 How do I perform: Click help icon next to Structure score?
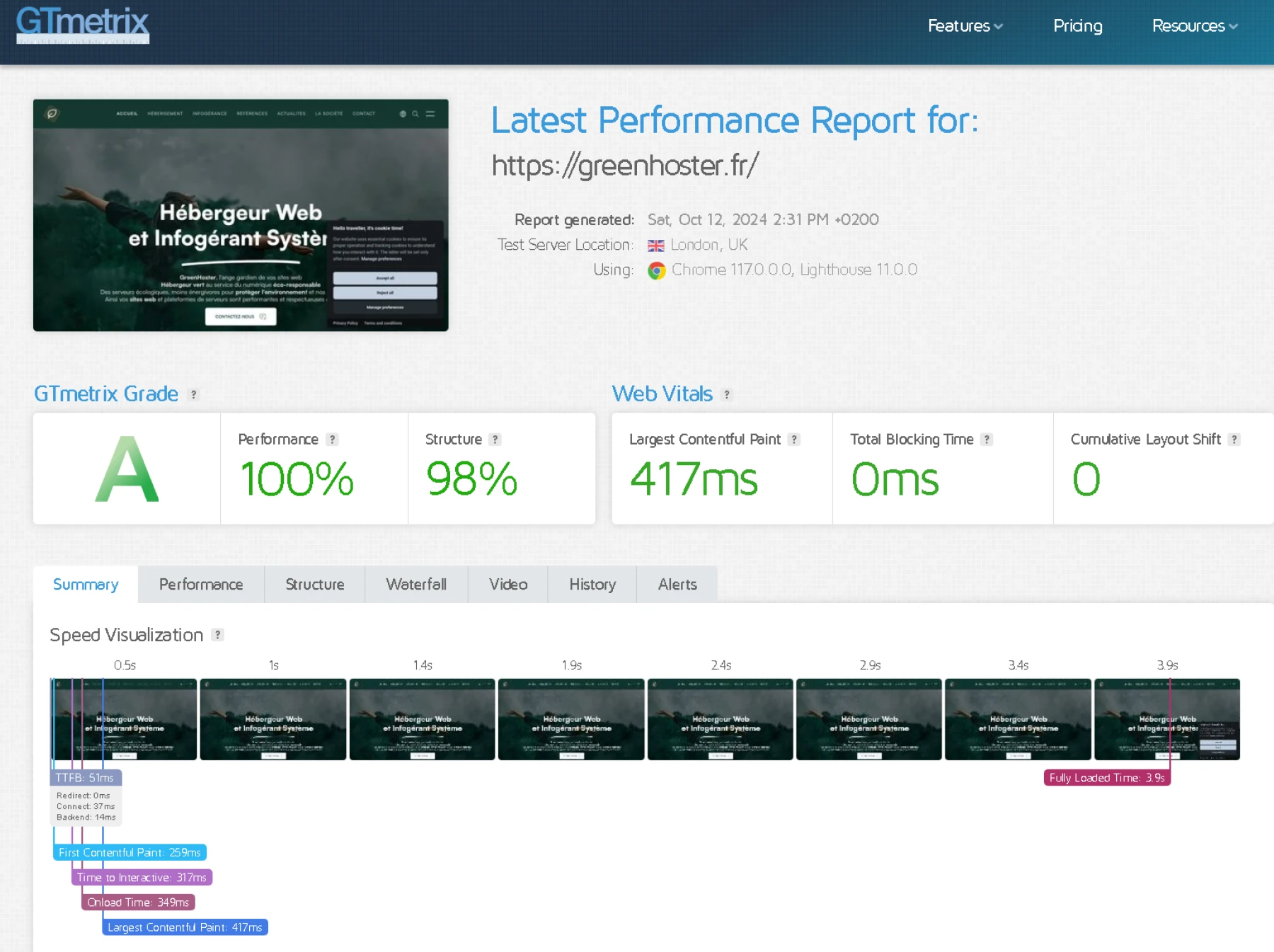(x=495, y=440)
